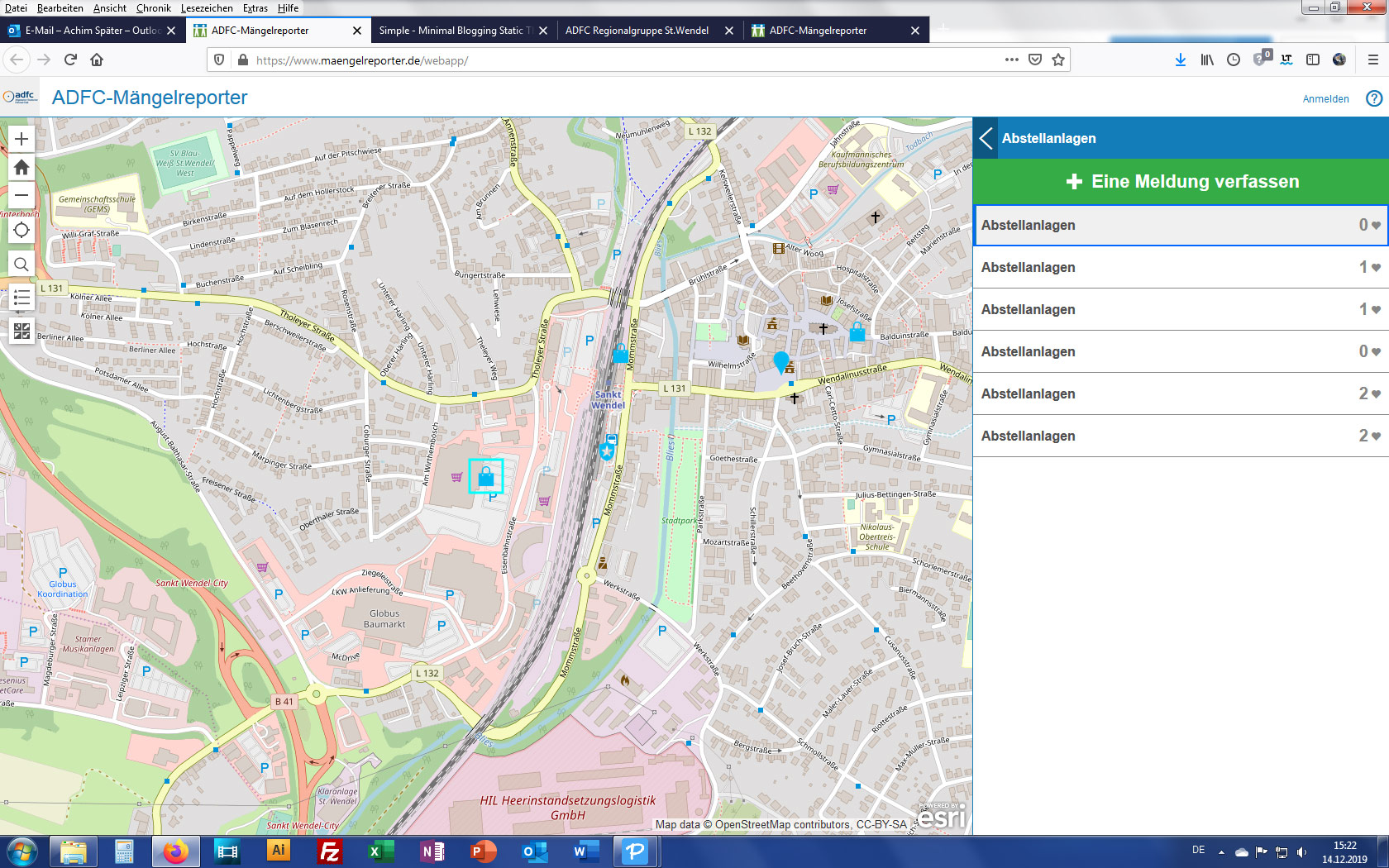Viewport: 1389px width, 868px height.
Task: Close the E-Mail Outlook tab
Action: tap(171, 31)
